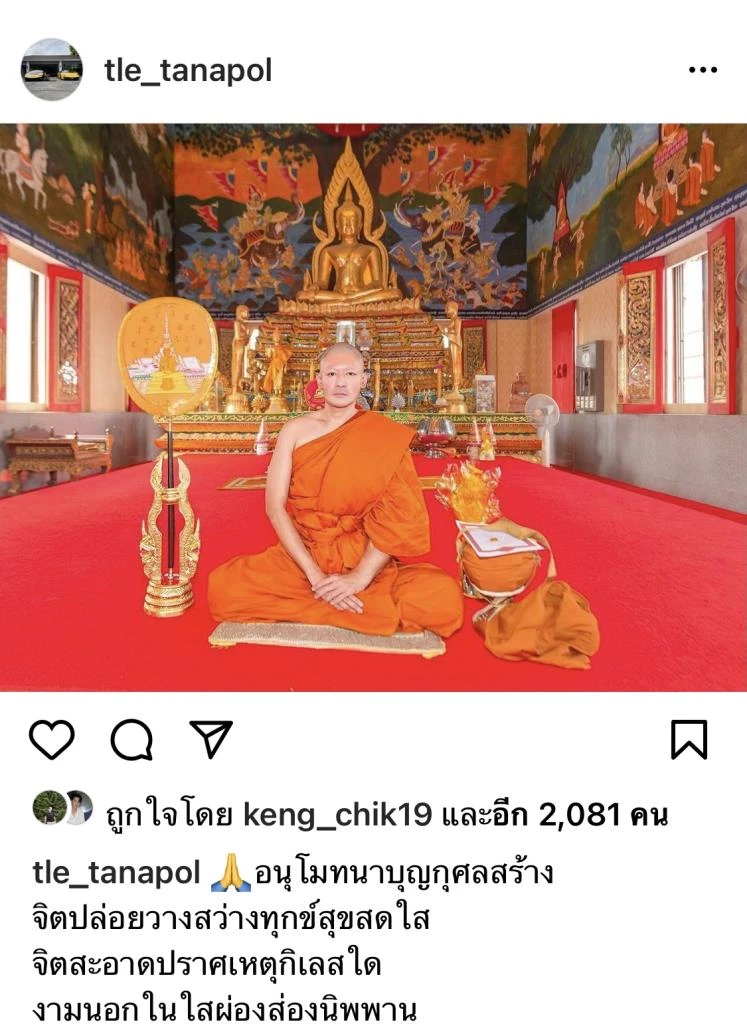Click first liker avatar thumbnail
This screenshot has width=747, height=1024.
point(48,807)
